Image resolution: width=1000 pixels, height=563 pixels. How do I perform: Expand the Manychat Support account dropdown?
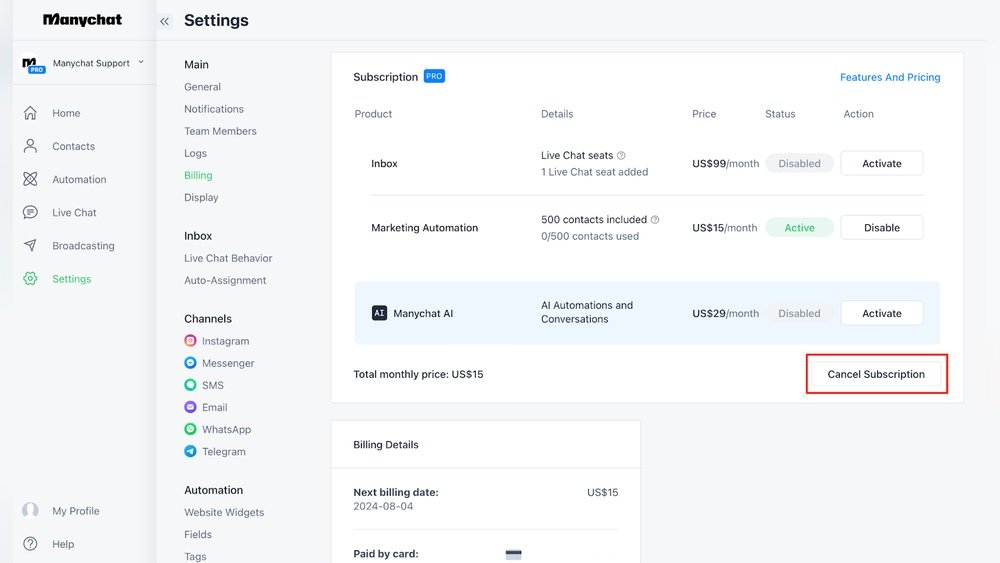(x=141, y=62)
